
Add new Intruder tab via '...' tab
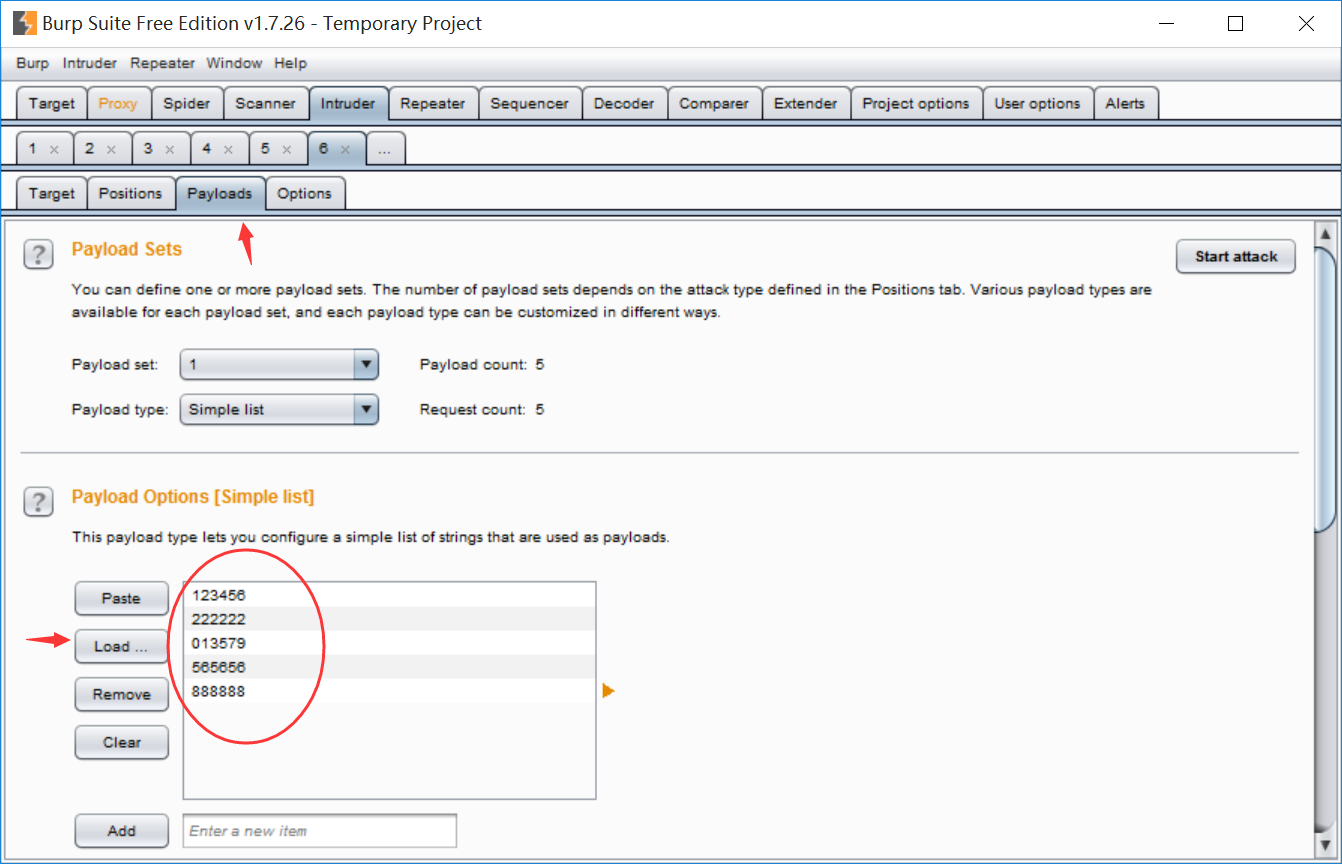386,148
